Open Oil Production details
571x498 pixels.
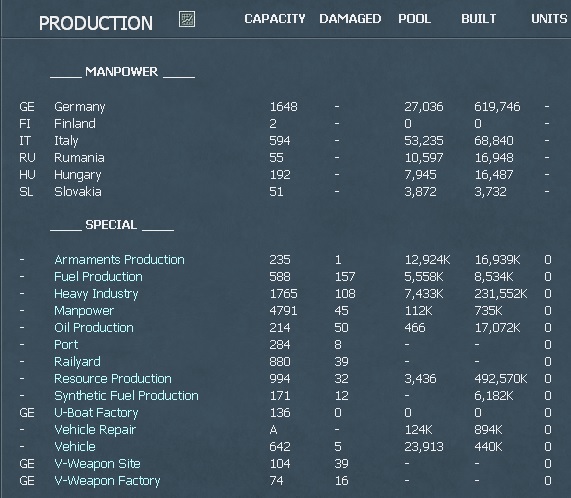94,328
